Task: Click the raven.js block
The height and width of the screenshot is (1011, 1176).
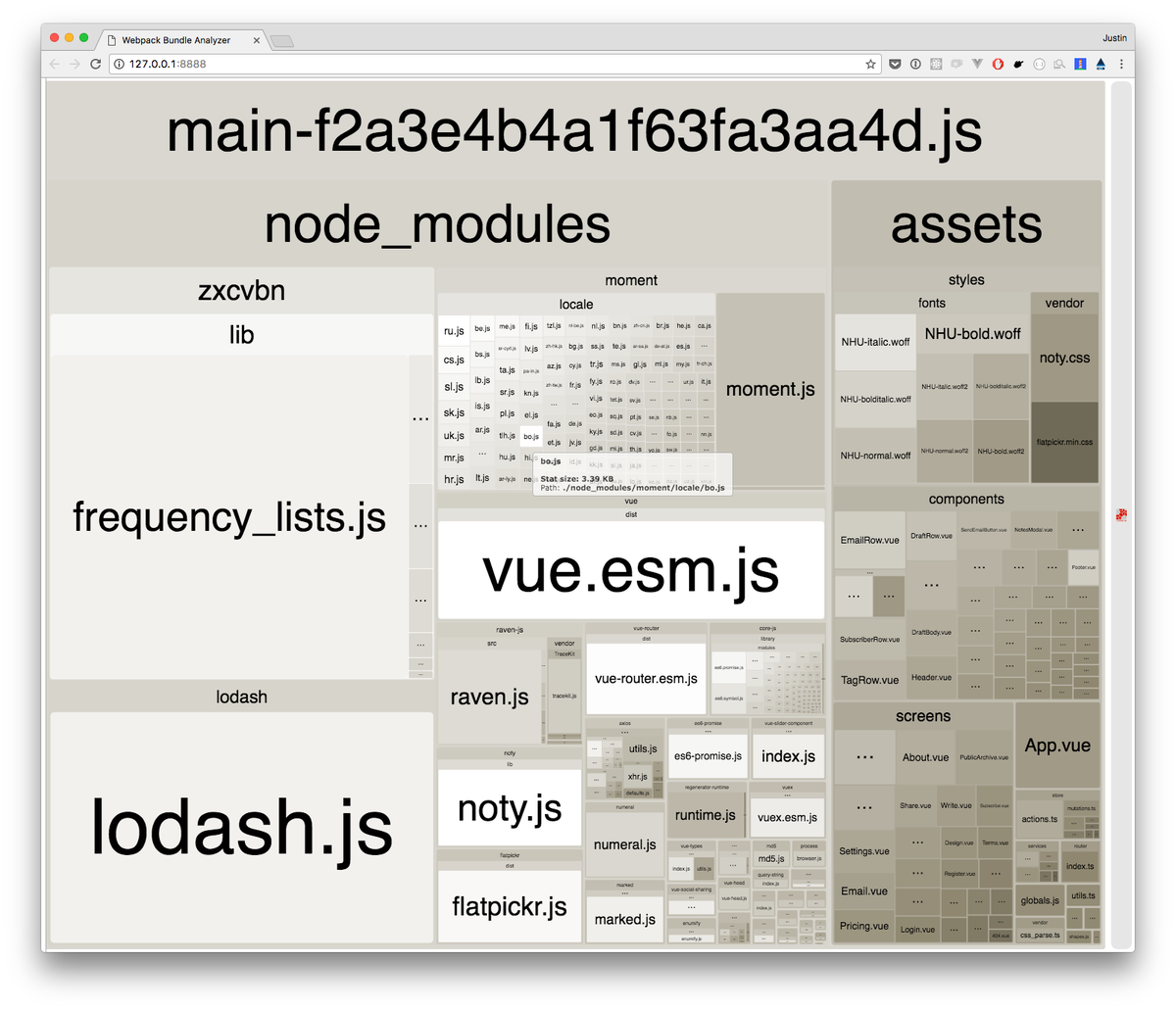Action: [x=489, y=697]
